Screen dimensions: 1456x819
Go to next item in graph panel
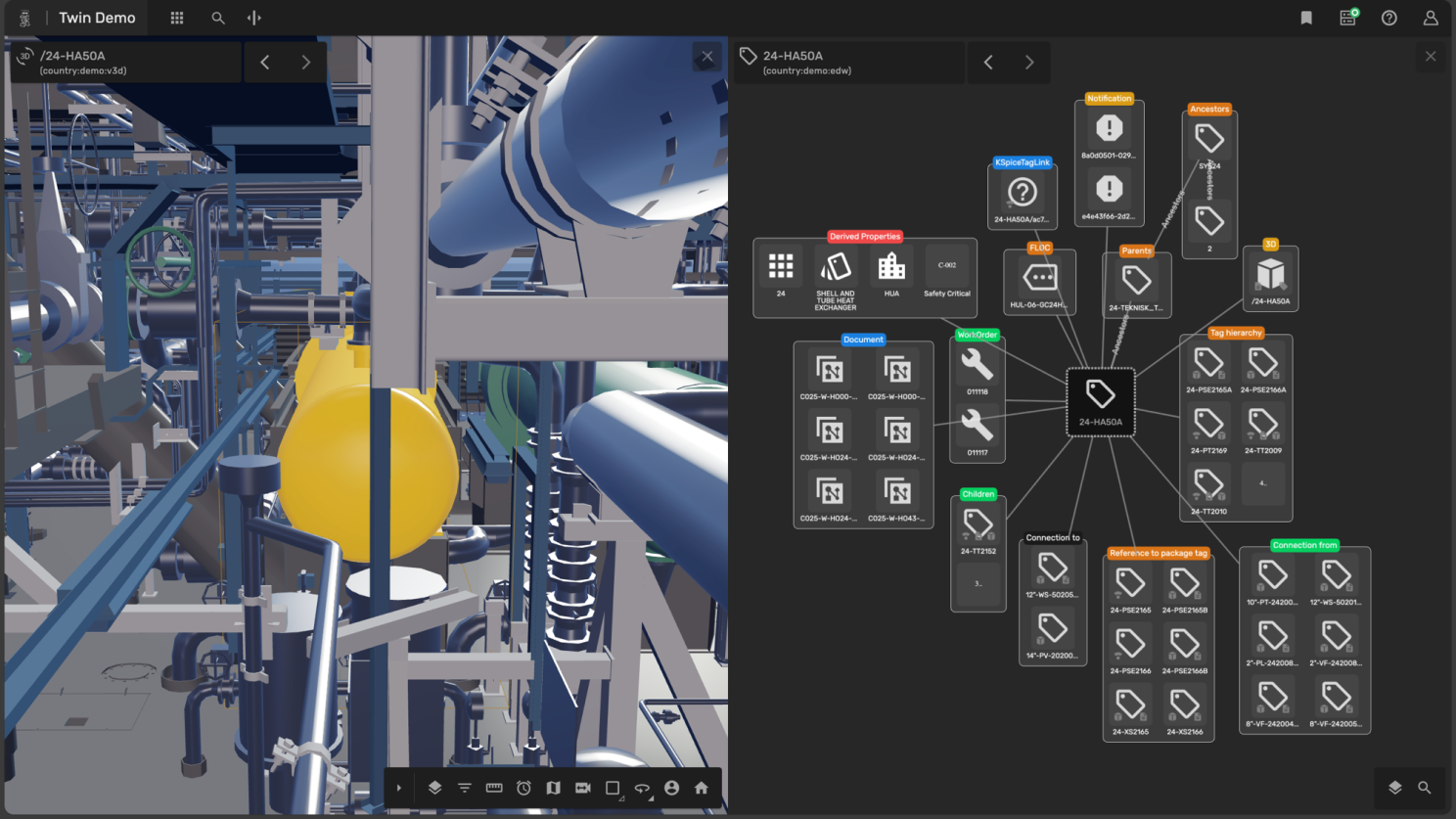pos(1029,63)
